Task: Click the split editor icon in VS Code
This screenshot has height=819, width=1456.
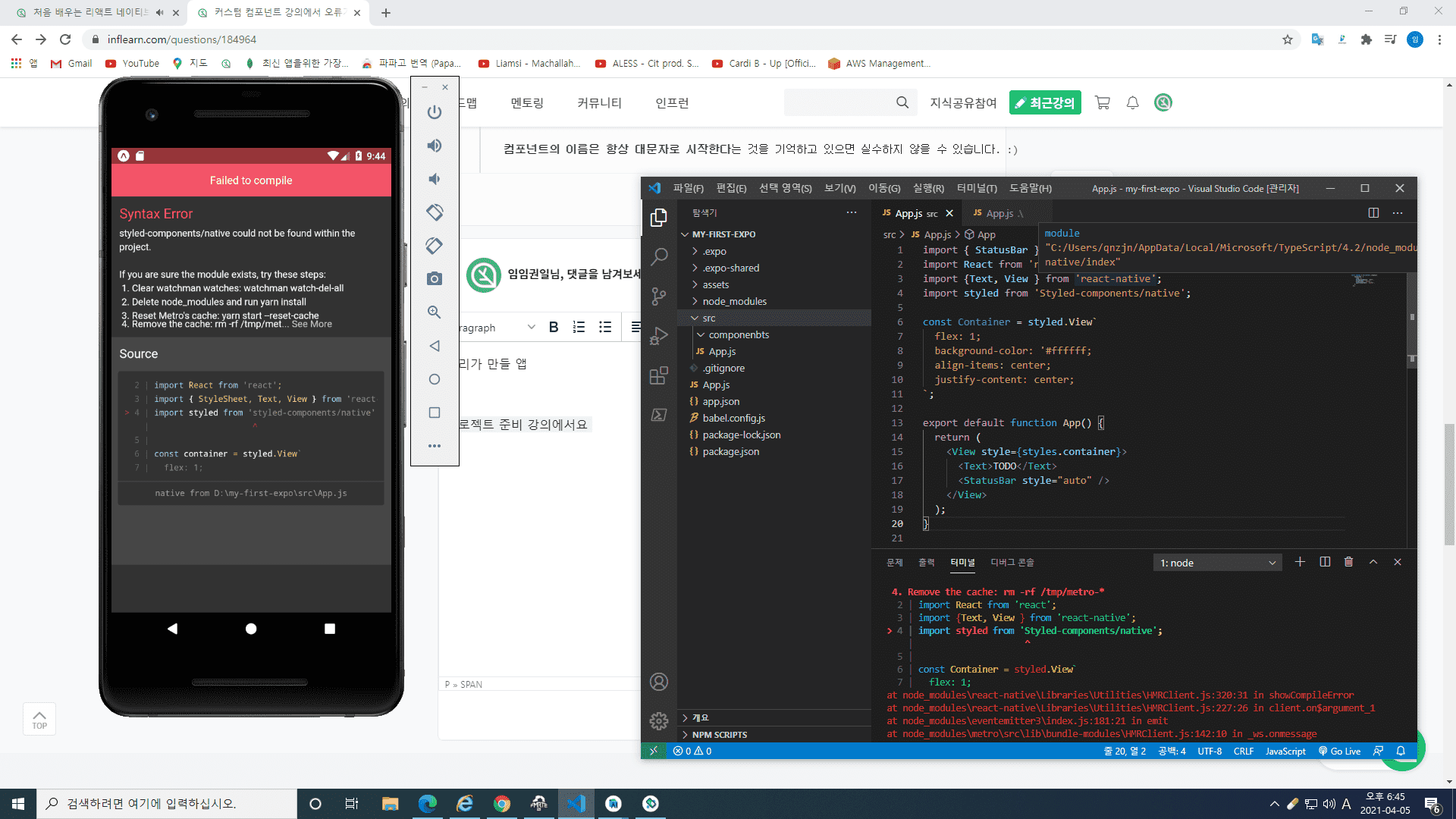Action: pyautogui.click(x=1373, y=213)
